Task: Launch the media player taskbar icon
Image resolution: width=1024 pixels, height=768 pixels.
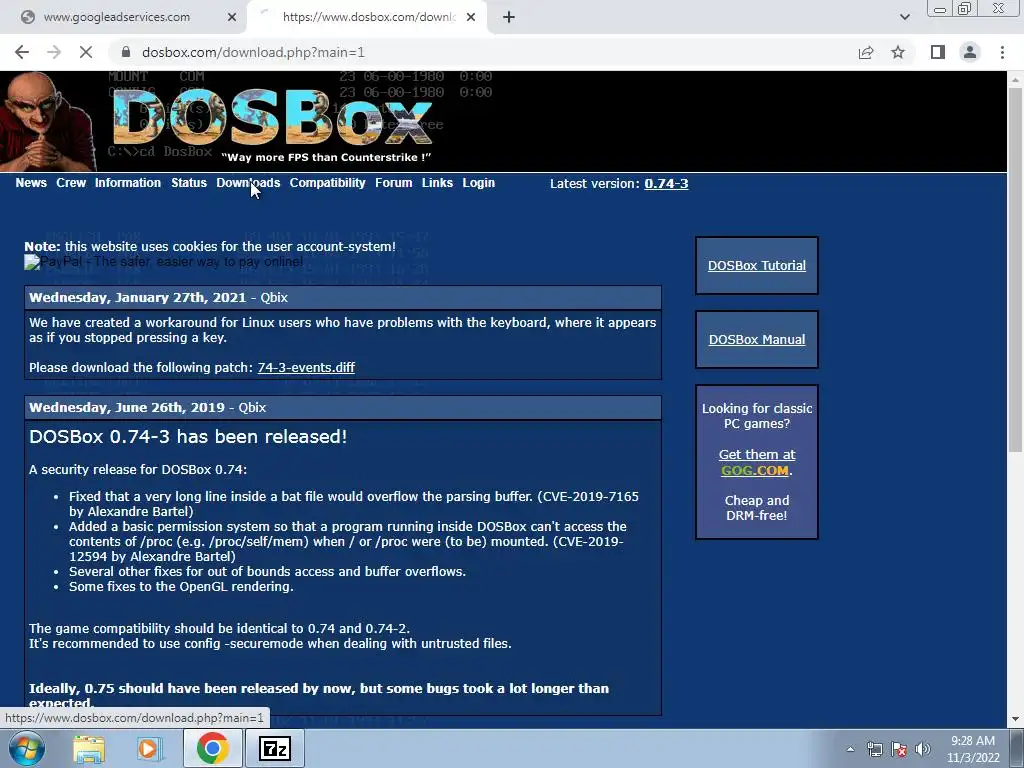Action: 148,749
